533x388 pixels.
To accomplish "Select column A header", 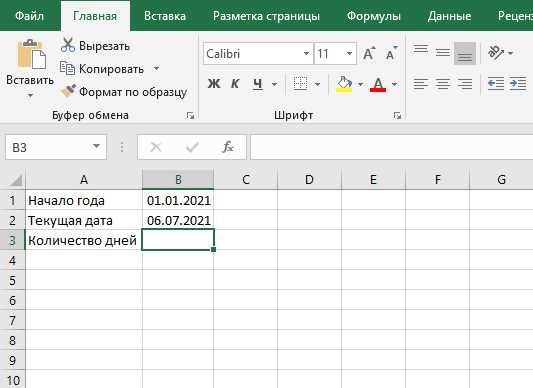I will click(84, 179).
